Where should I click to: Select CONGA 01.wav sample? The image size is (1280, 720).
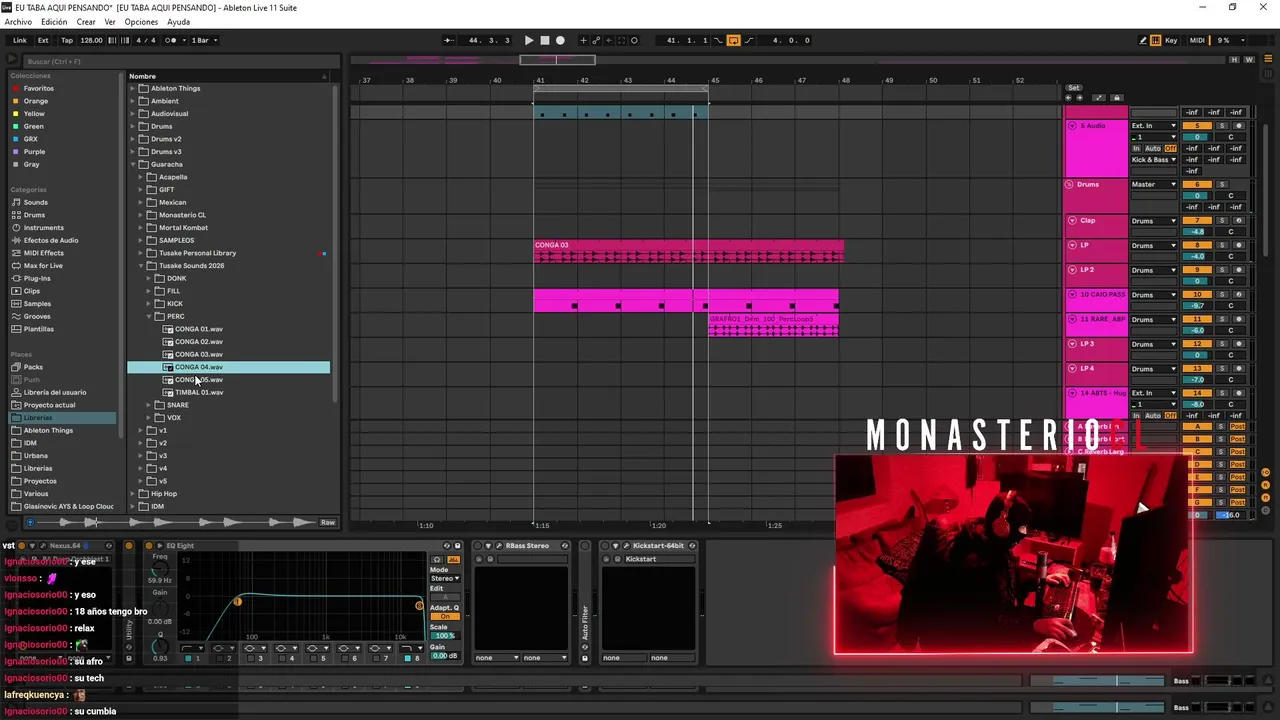pos(199,329)
